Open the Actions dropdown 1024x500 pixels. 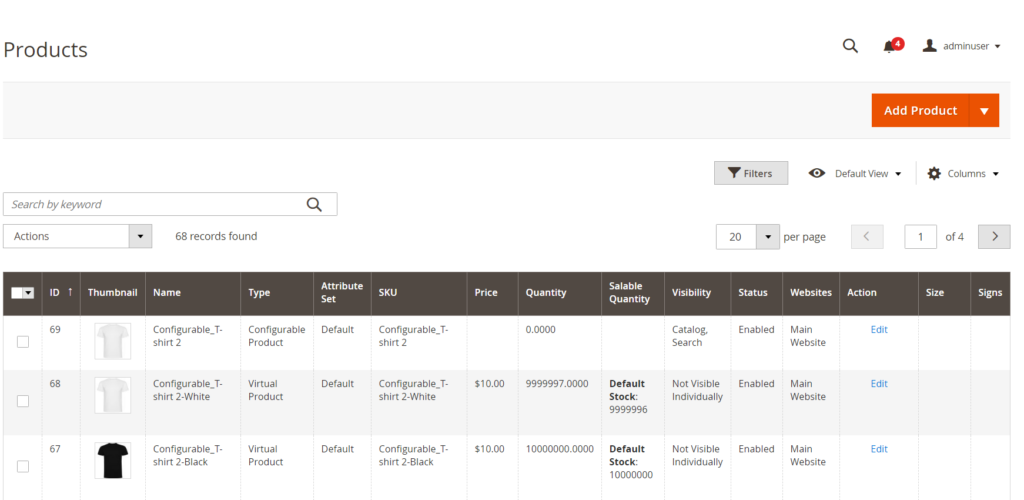coord(78,236)
